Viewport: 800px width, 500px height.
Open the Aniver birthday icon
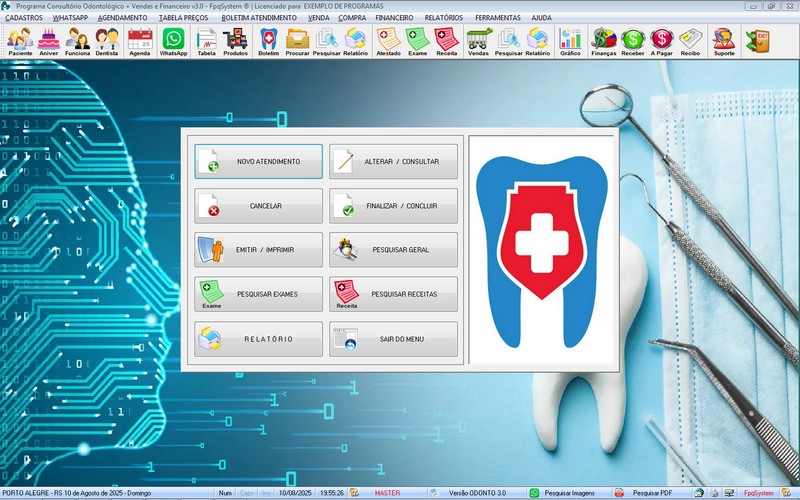pos(49,41)
